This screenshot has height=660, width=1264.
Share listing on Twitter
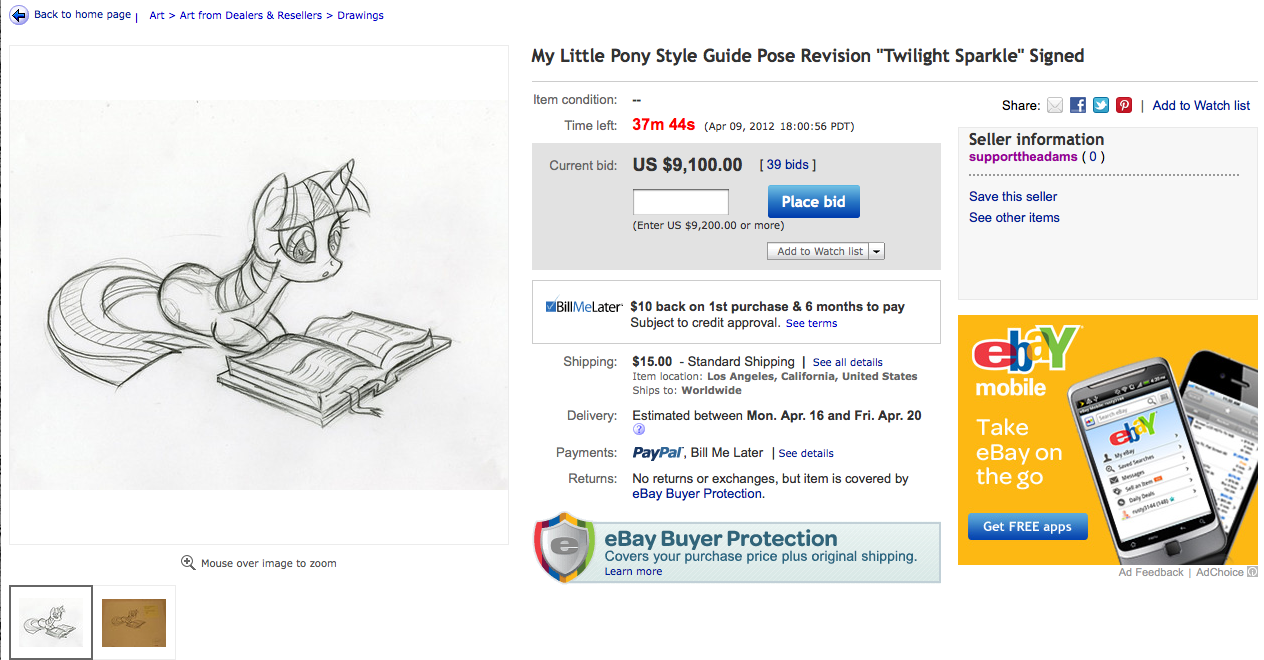tap(1101, 105)
